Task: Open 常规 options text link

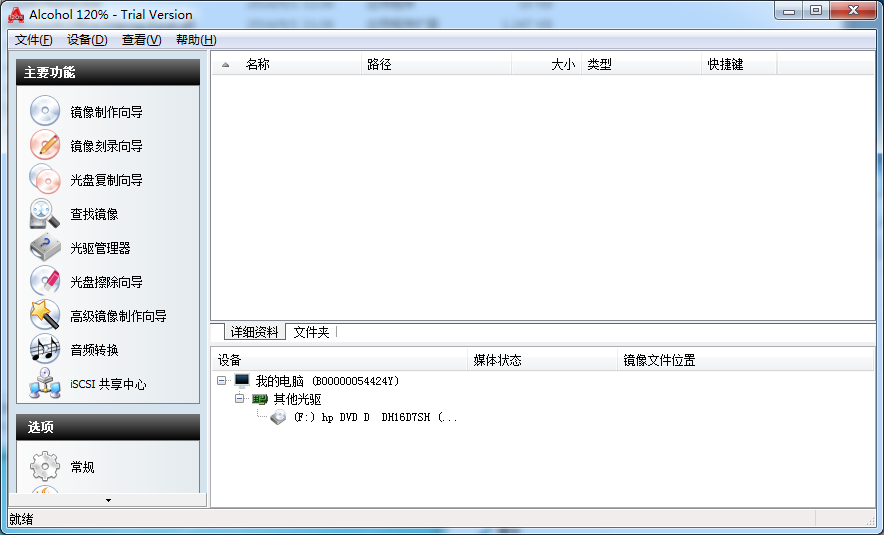Action: pos(82,467)
